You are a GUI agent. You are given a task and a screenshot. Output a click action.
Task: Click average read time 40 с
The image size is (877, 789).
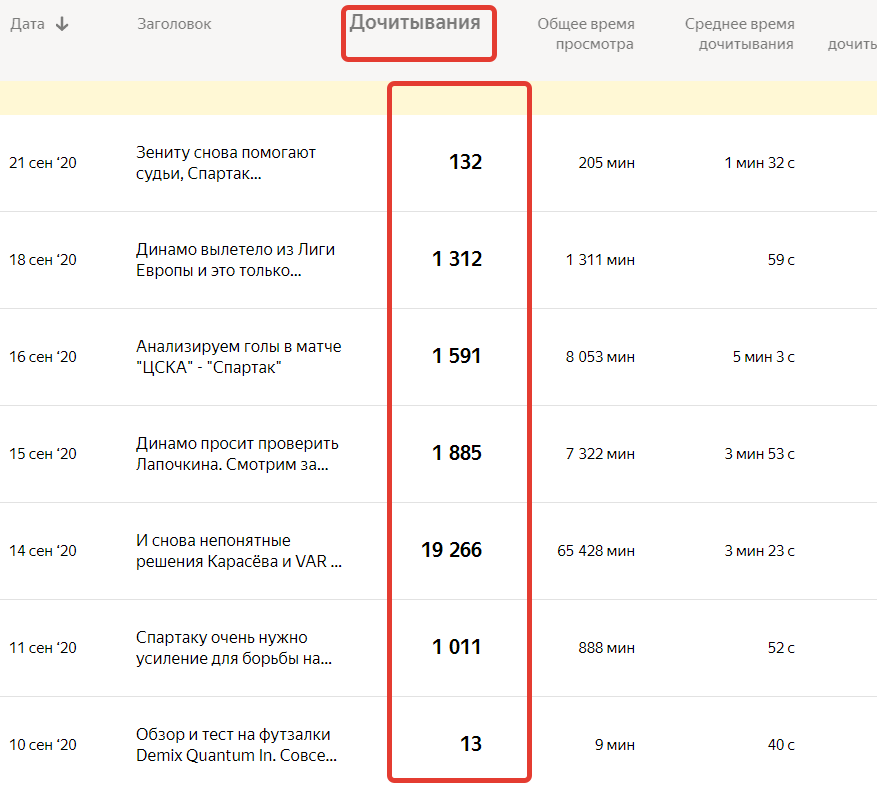(781, 745)
